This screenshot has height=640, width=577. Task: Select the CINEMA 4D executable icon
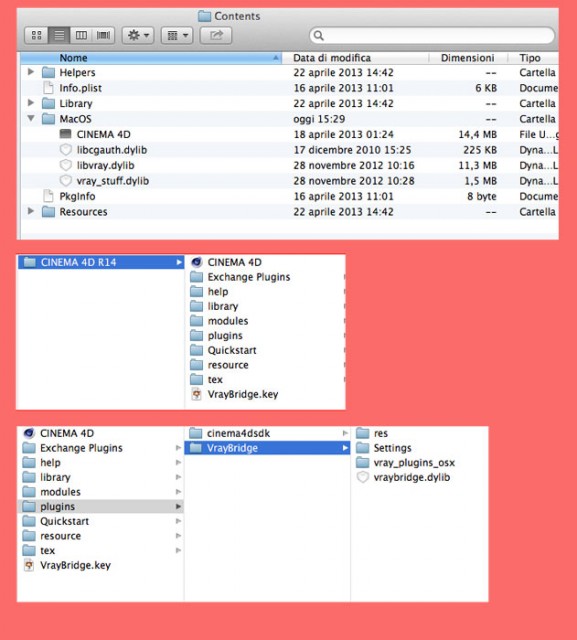[x=65, y=134]
